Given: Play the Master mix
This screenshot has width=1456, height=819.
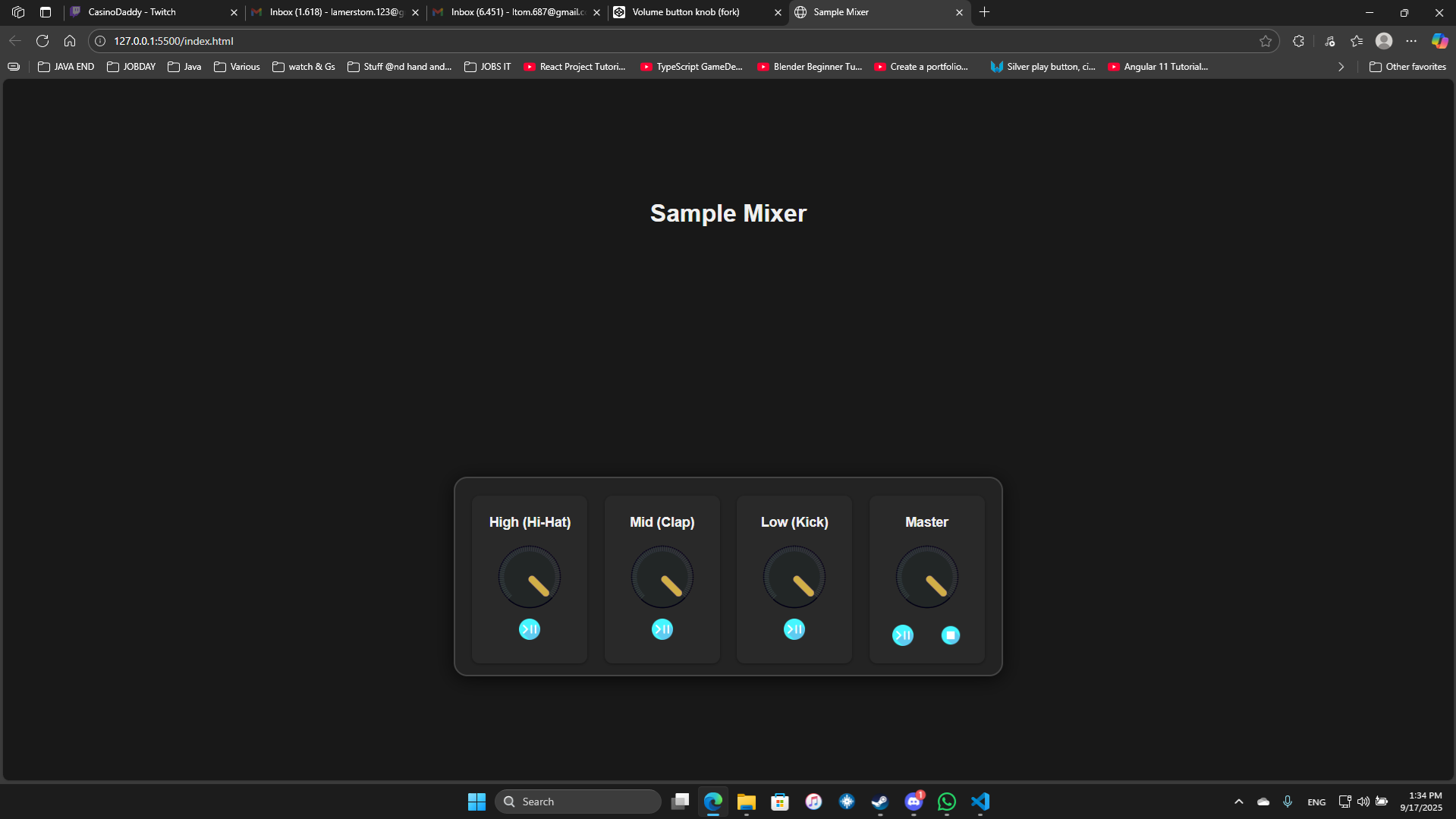Looking at the screenshot, I should 902,635.
